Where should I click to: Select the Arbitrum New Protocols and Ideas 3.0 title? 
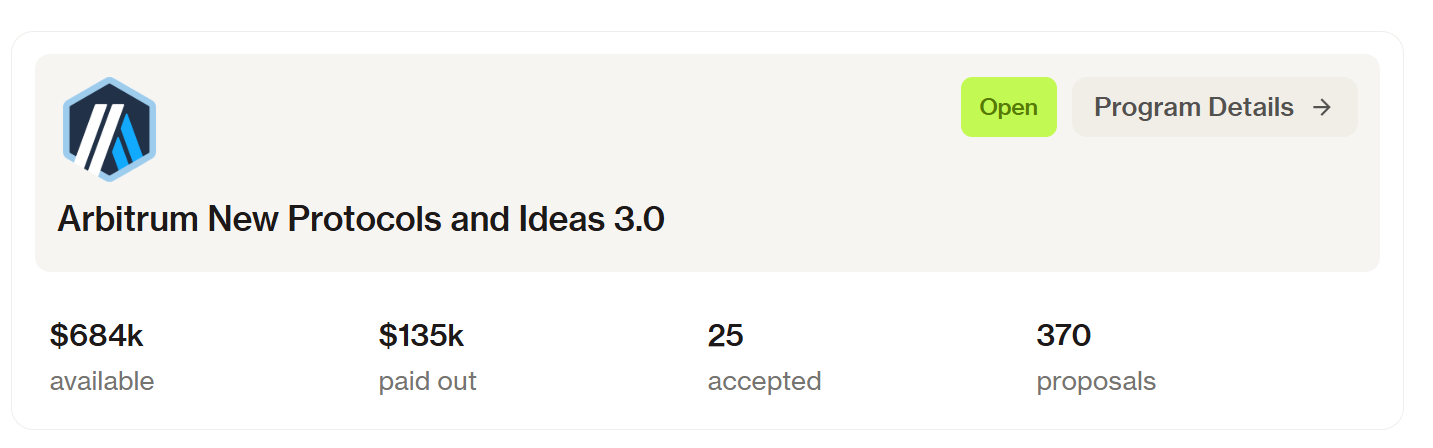[361, 219]
